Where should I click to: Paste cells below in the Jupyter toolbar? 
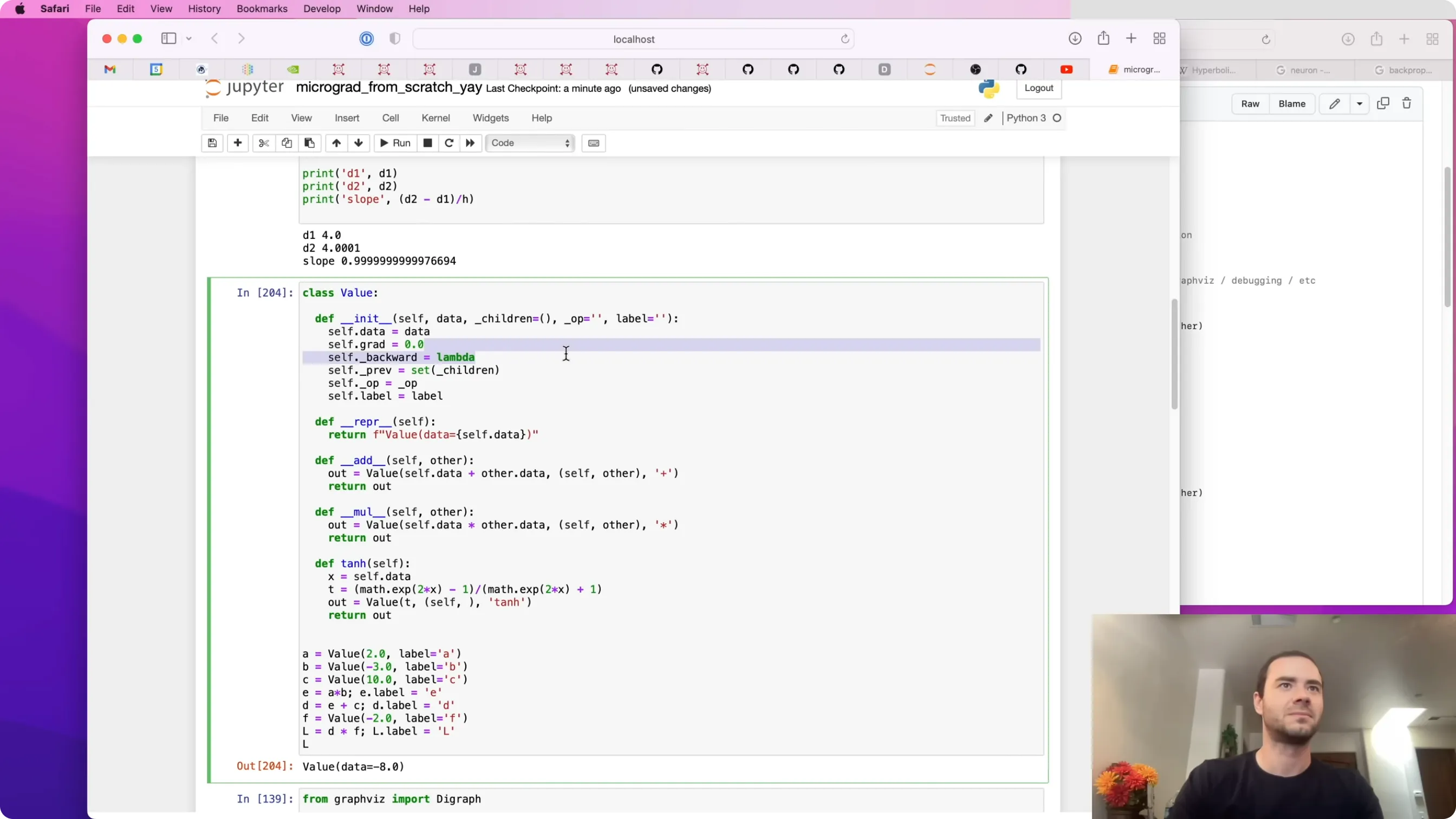coord(309,143)
